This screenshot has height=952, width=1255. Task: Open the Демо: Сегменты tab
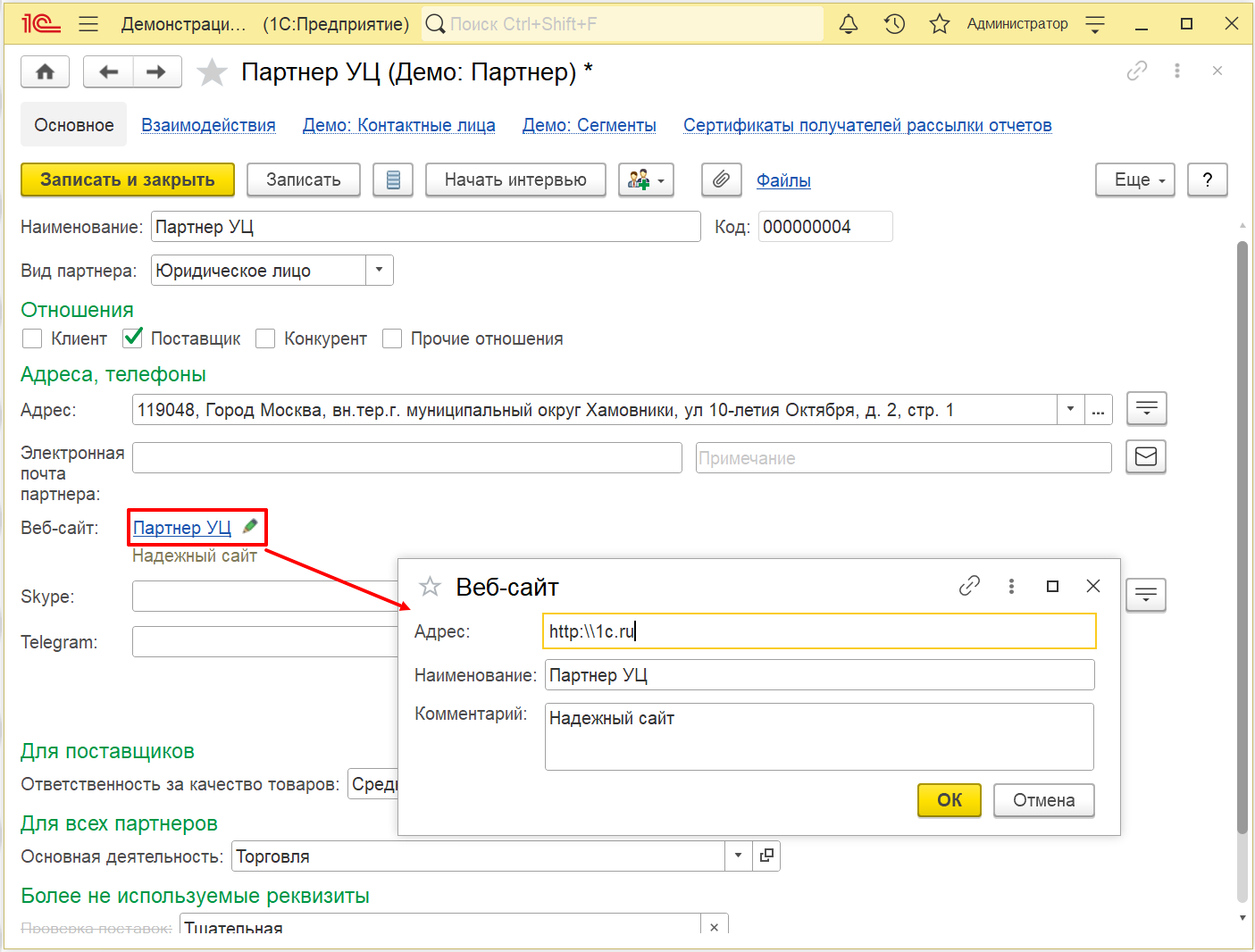[x=590, y=125]
